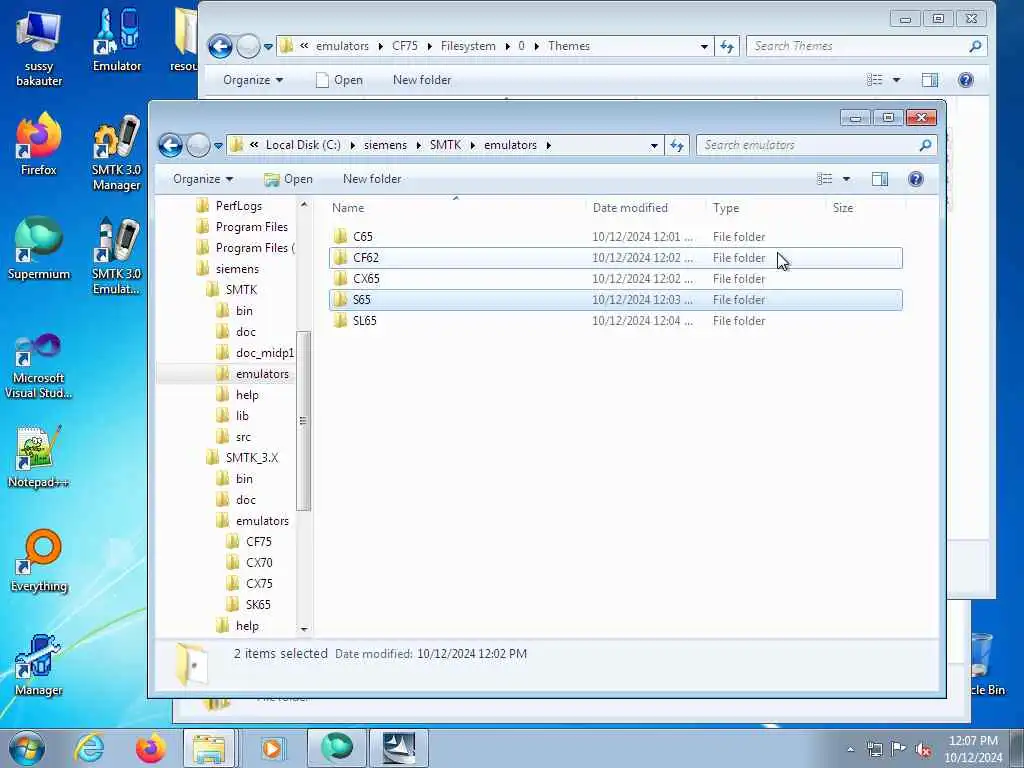Click the Windows Start button
Viewport: 1024px width, 768px height.
26,748
